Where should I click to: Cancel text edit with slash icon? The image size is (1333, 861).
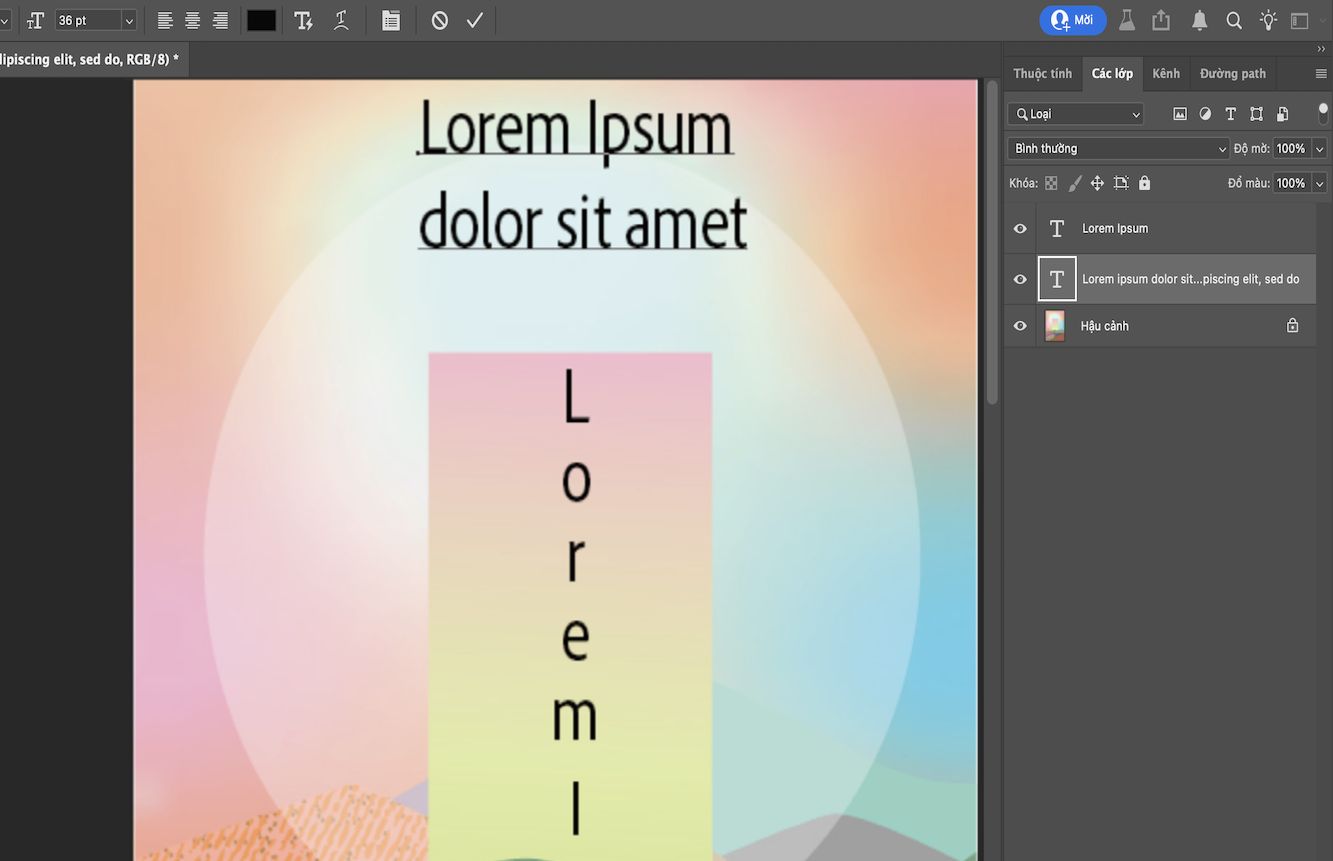click(439, 19)
